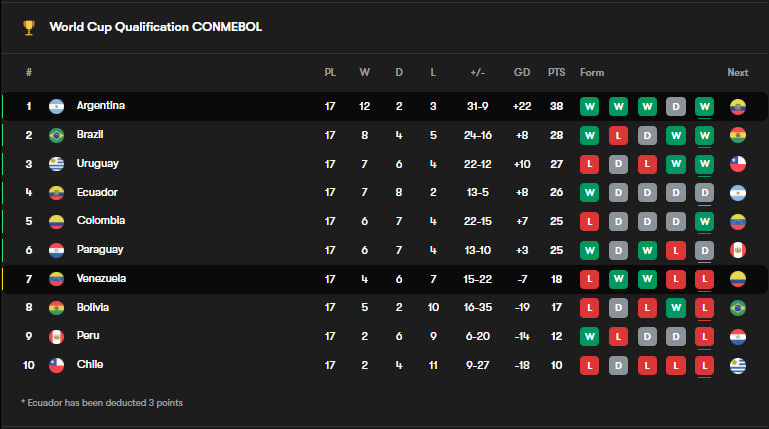Viewport: 769px width, 429px height.
Task: Click Ecuador's most recent D form badge
Action: click(x=705, y=192)
